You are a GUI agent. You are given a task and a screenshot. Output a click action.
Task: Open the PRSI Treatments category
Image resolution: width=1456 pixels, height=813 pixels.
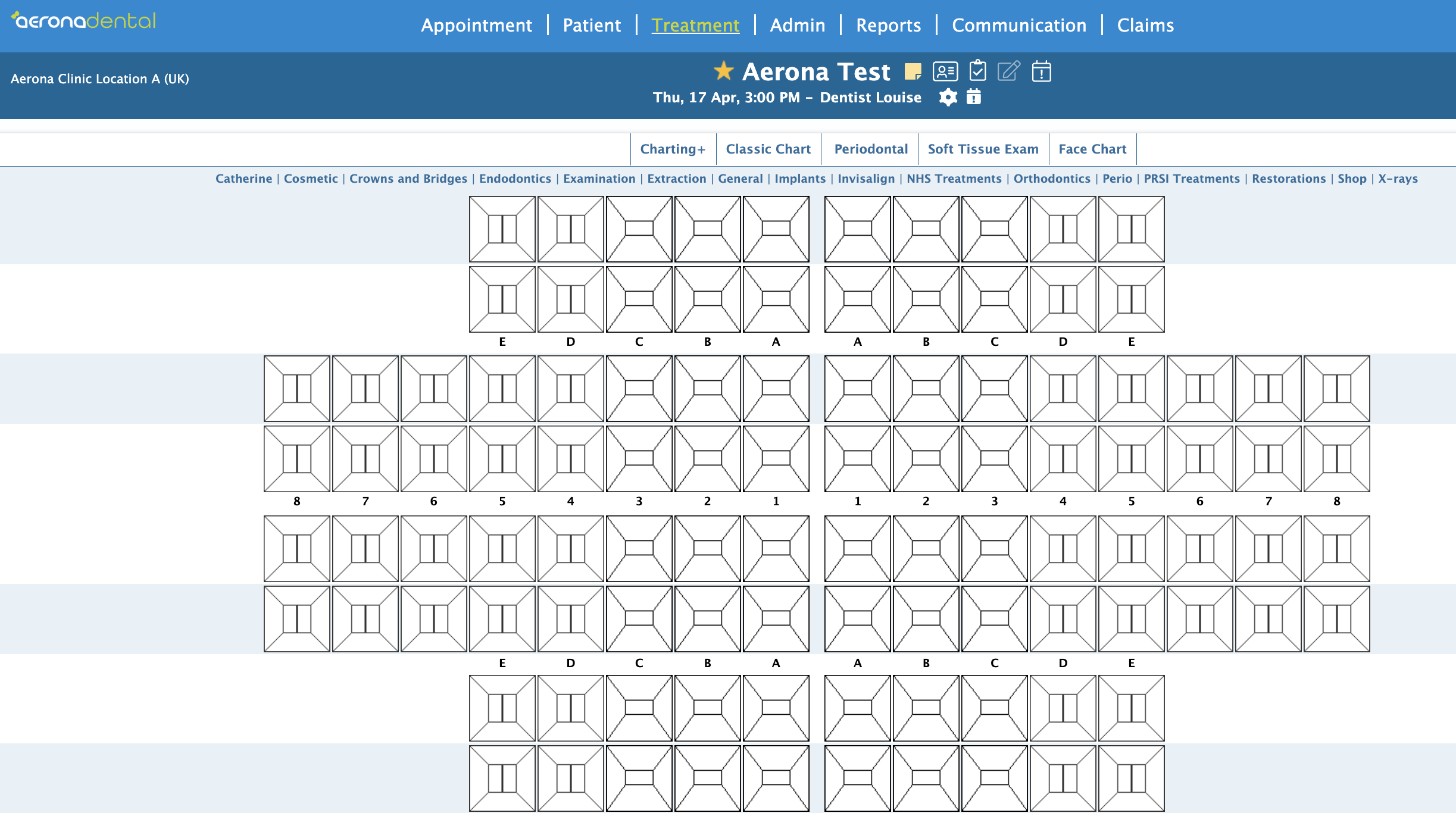point(1192,179)
